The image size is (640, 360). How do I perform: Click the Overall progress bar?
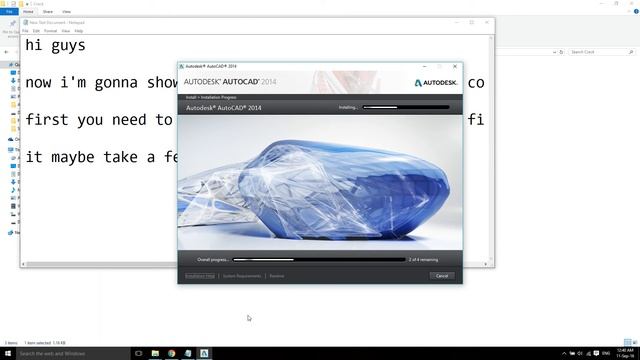tap(319, 260)
